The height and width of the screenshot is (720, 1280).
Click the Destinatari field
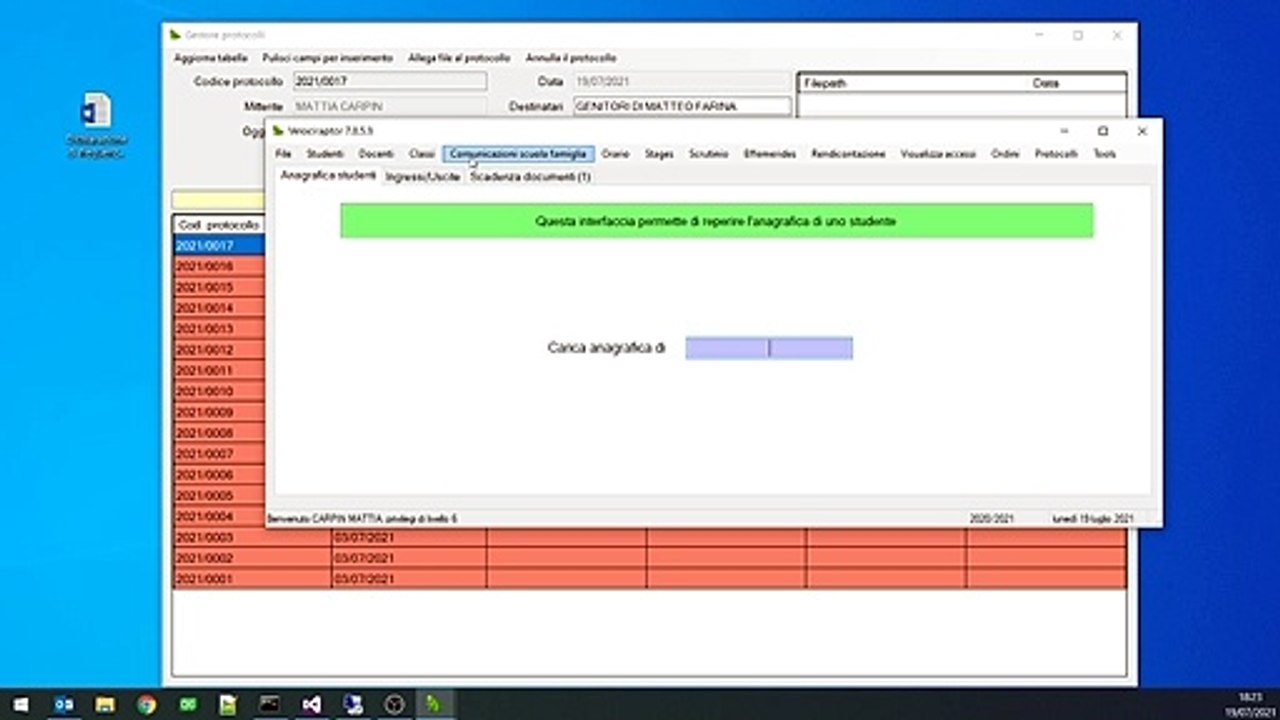click(x=682, y=106)
